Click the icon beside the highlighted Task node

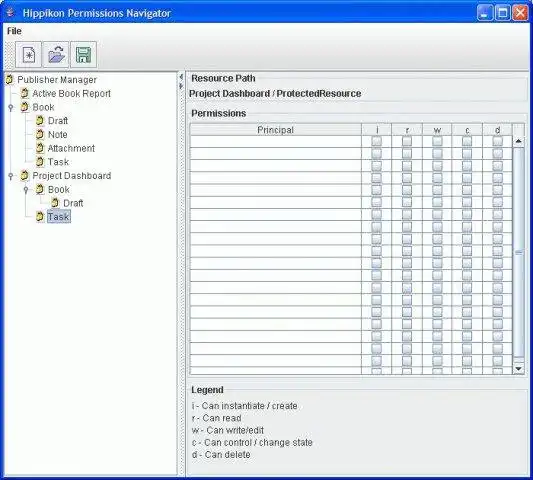click(x=40, y=217)
